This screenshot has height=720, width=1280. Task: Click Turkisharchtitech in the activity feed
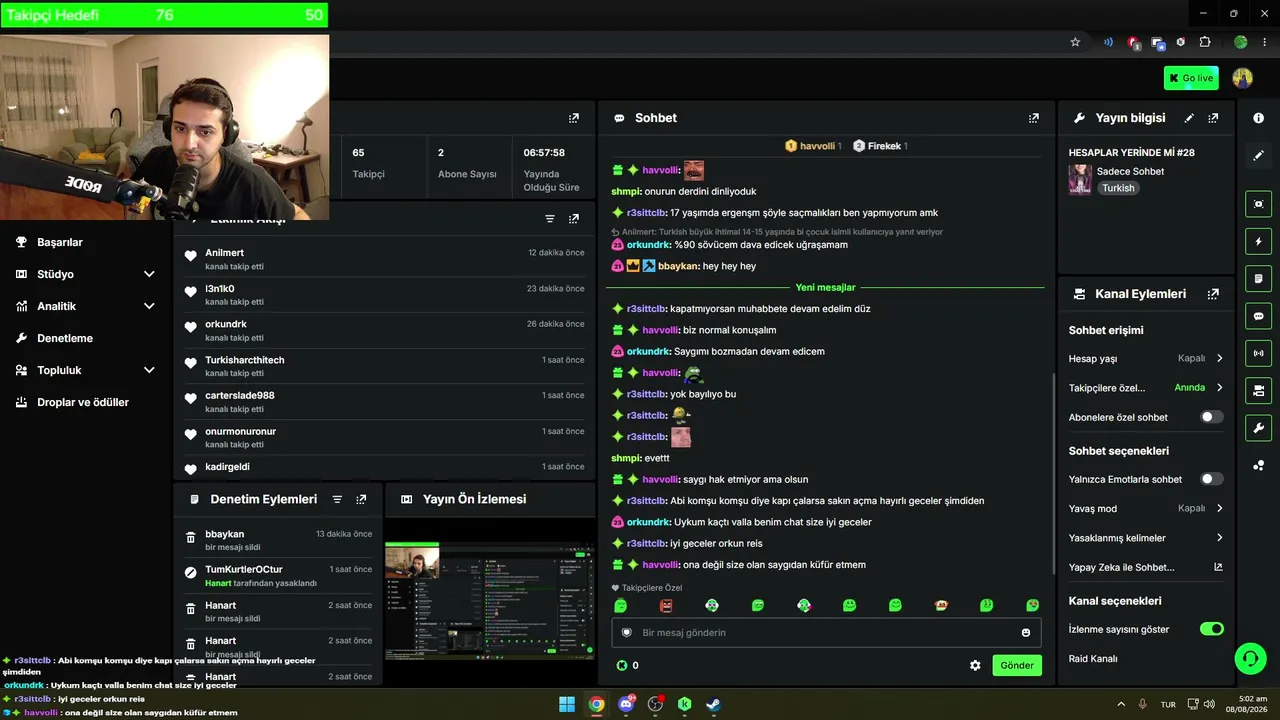(245, 360)
